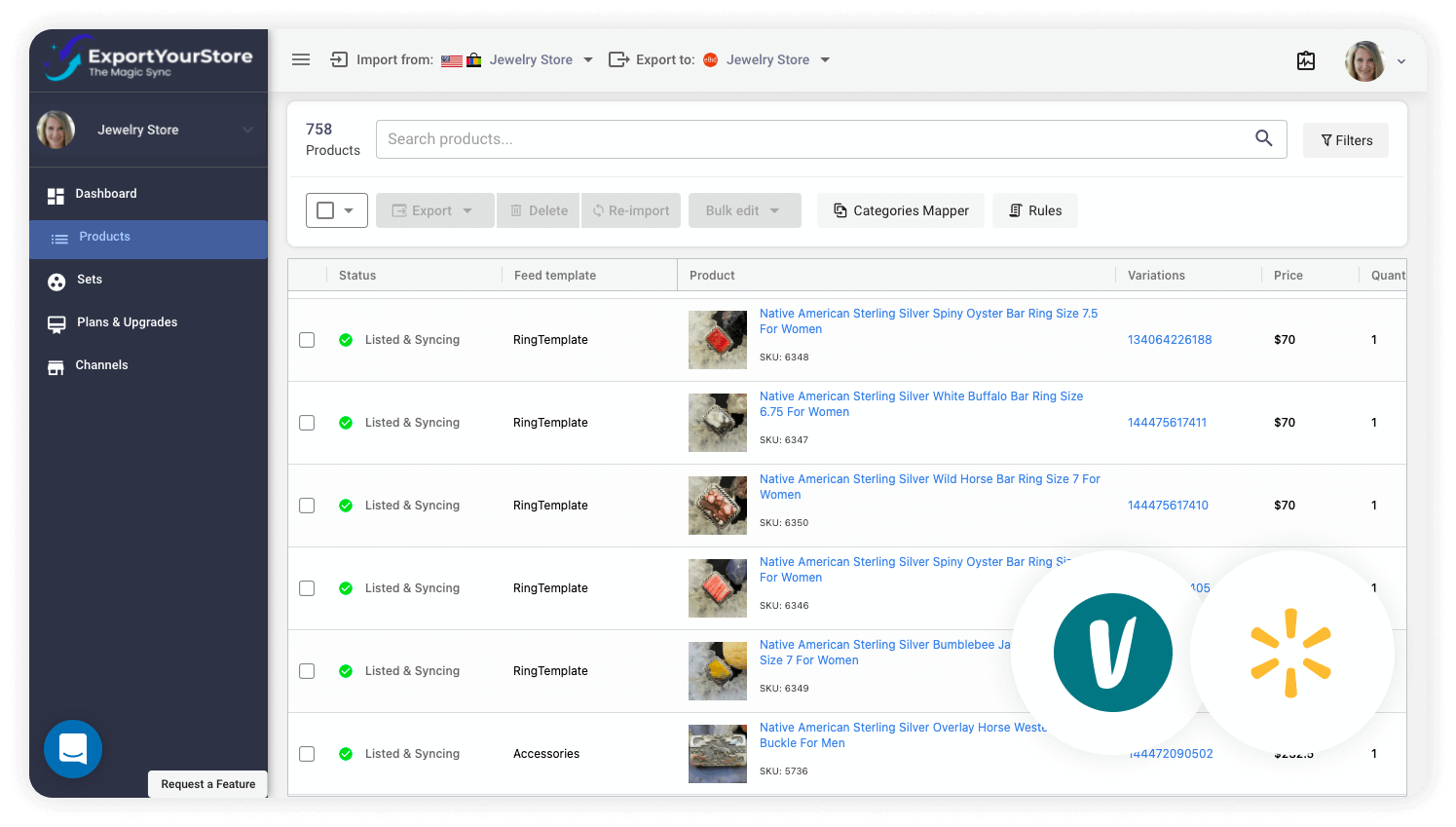
Task: Switch to the Products sidebar tab
Action: pyautogui.click(x=104, y=236)
